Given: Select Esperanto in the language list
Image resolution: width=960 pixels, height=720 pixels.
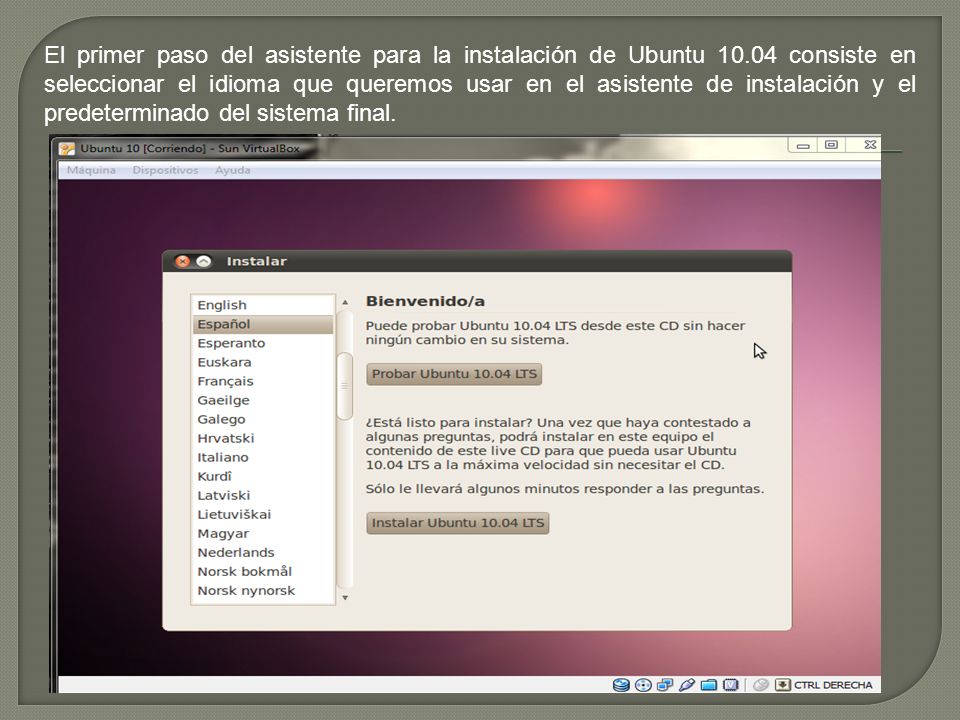Looking at the screenshot, I should tap(263, 343).
